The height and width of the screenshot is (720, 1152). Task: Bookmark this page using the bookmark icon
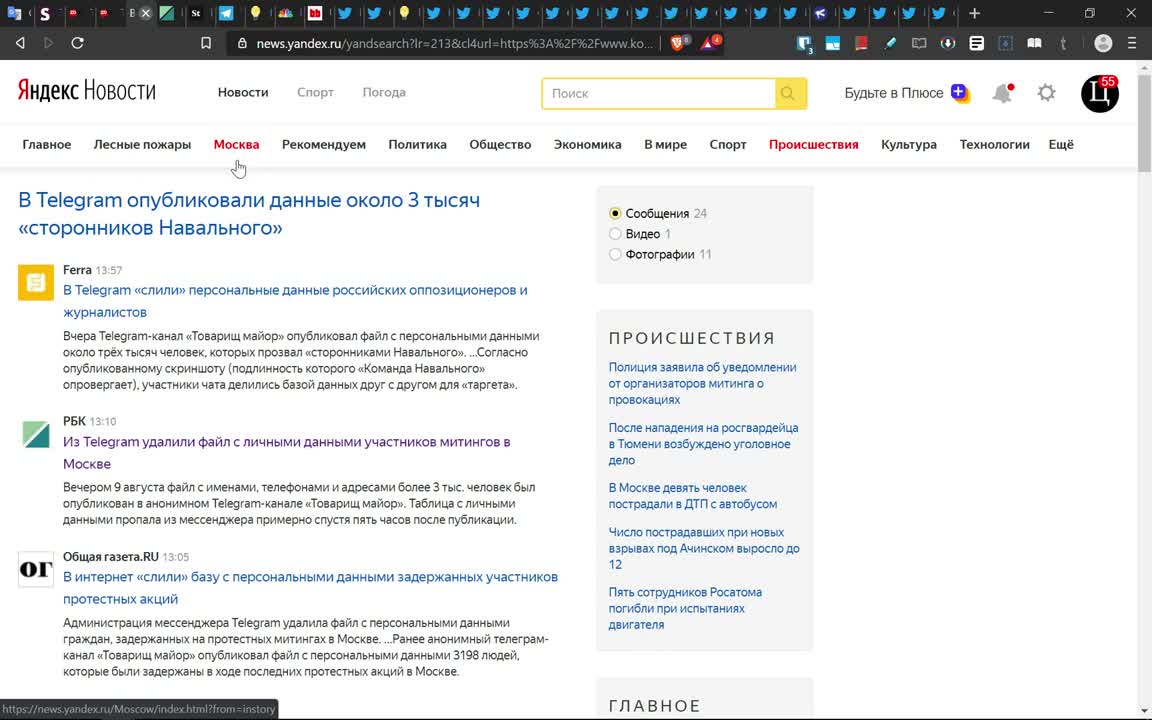point(206,43)
